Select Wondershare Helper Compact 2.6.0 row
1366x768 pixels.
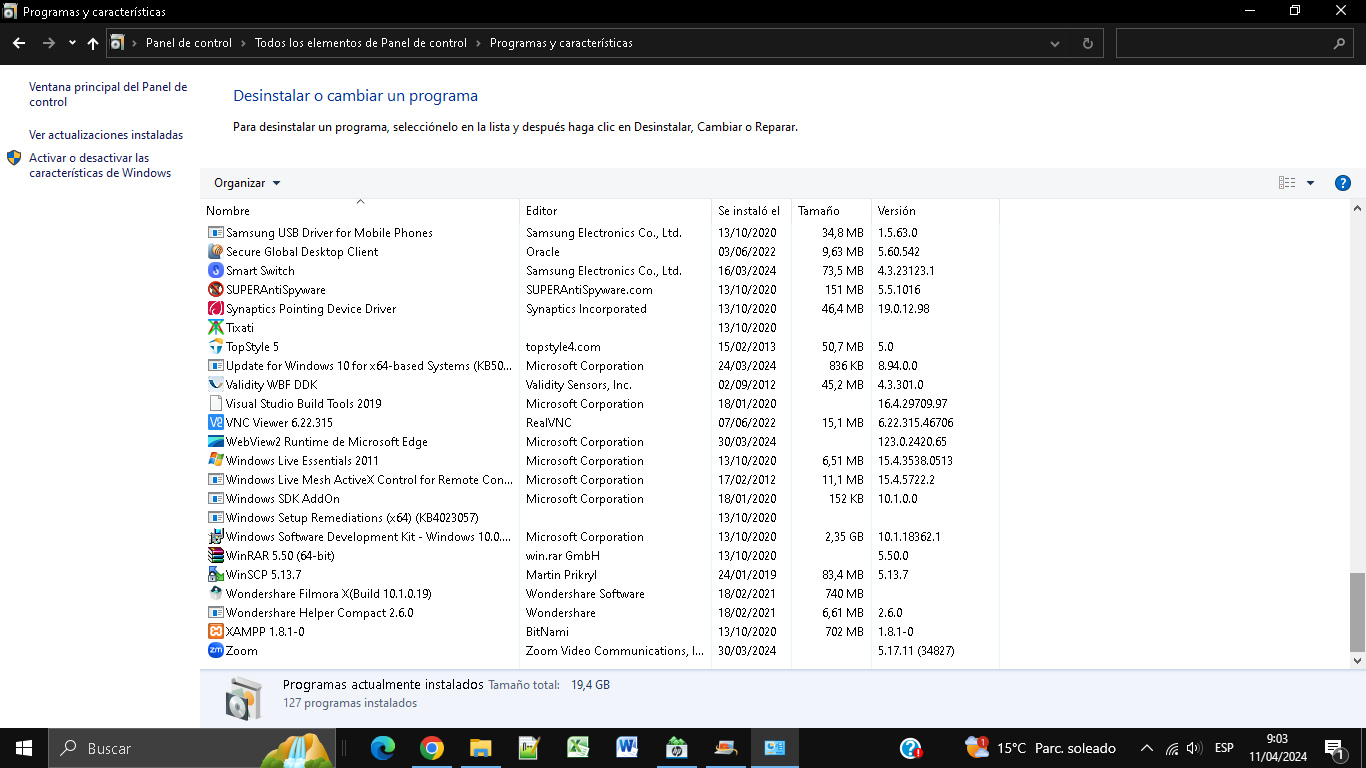[600, 613]
